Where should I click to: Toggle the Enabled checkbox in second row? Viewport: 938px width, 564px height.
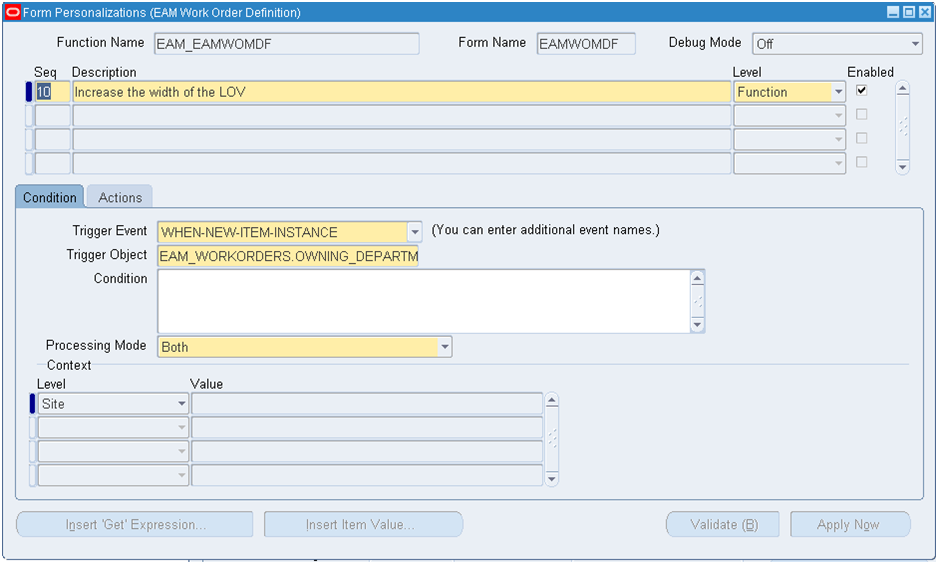pyautogui.click(x=861, y=114)
